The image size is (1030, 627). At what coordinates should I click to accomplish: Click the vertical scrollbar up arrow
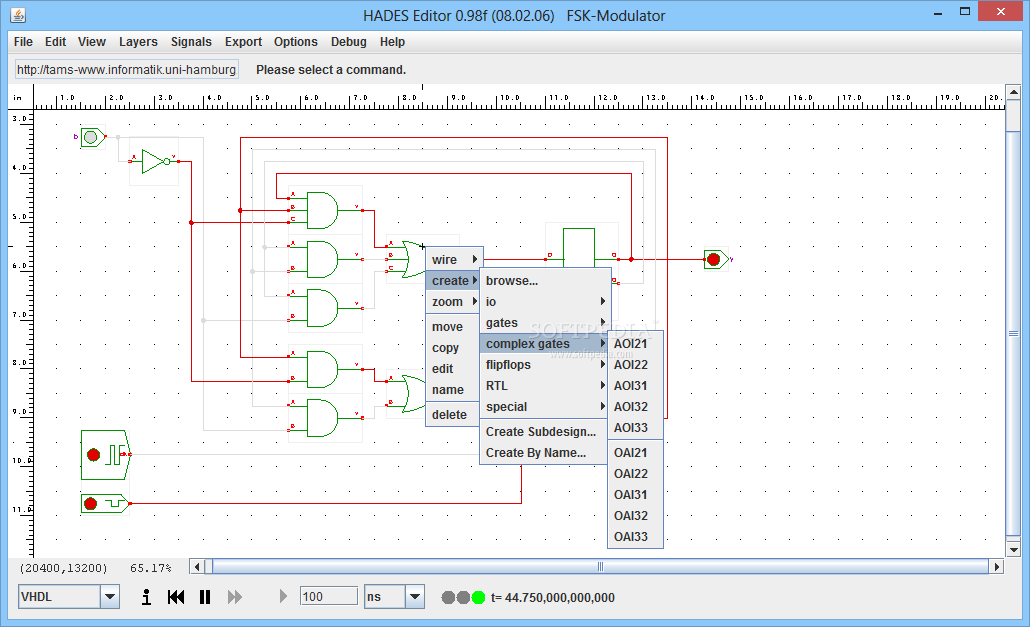click(x=1014, y=92)
